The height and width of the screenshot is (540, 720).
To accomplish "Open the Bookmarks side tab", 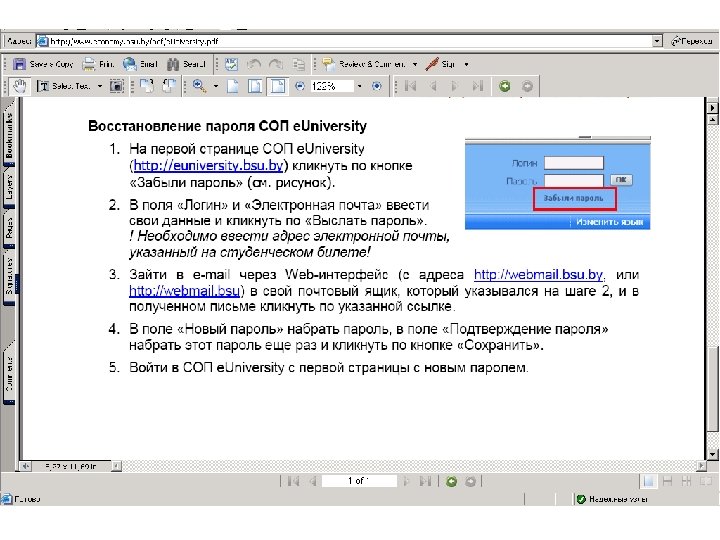I will point(9,135).
